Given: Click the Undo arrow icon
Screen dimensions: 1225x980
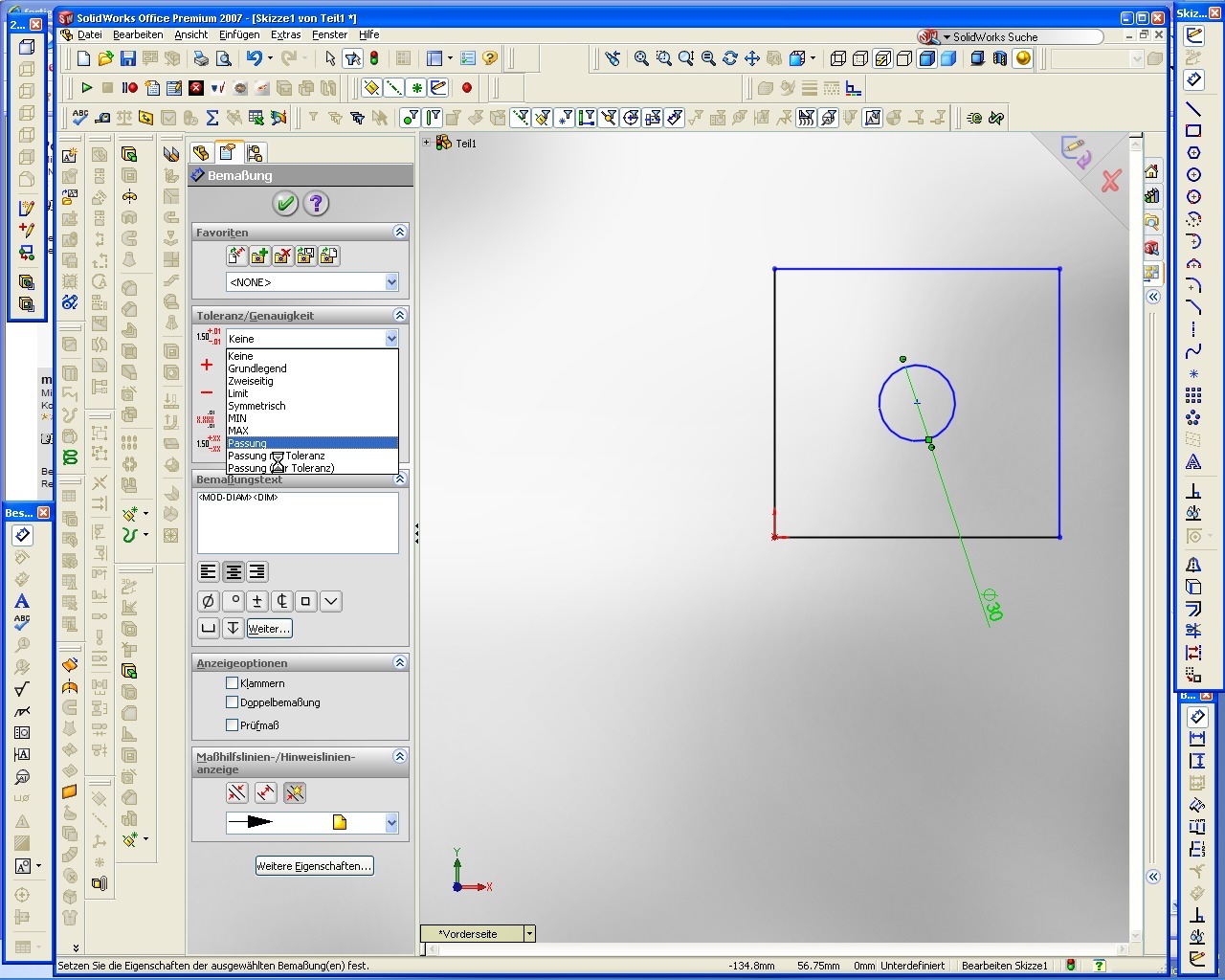Looking at the screenshot, I should tap(254, 58).
